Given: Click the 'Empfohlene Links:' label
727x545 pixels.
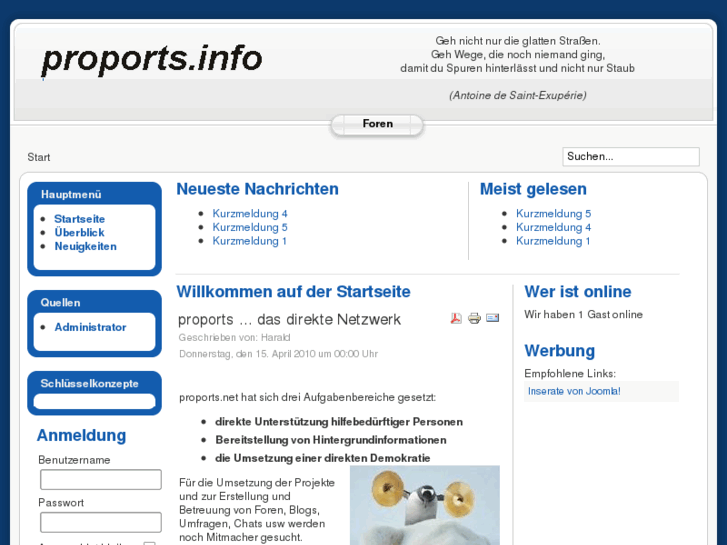Looking at the screenshot, I should click(570, 373).
